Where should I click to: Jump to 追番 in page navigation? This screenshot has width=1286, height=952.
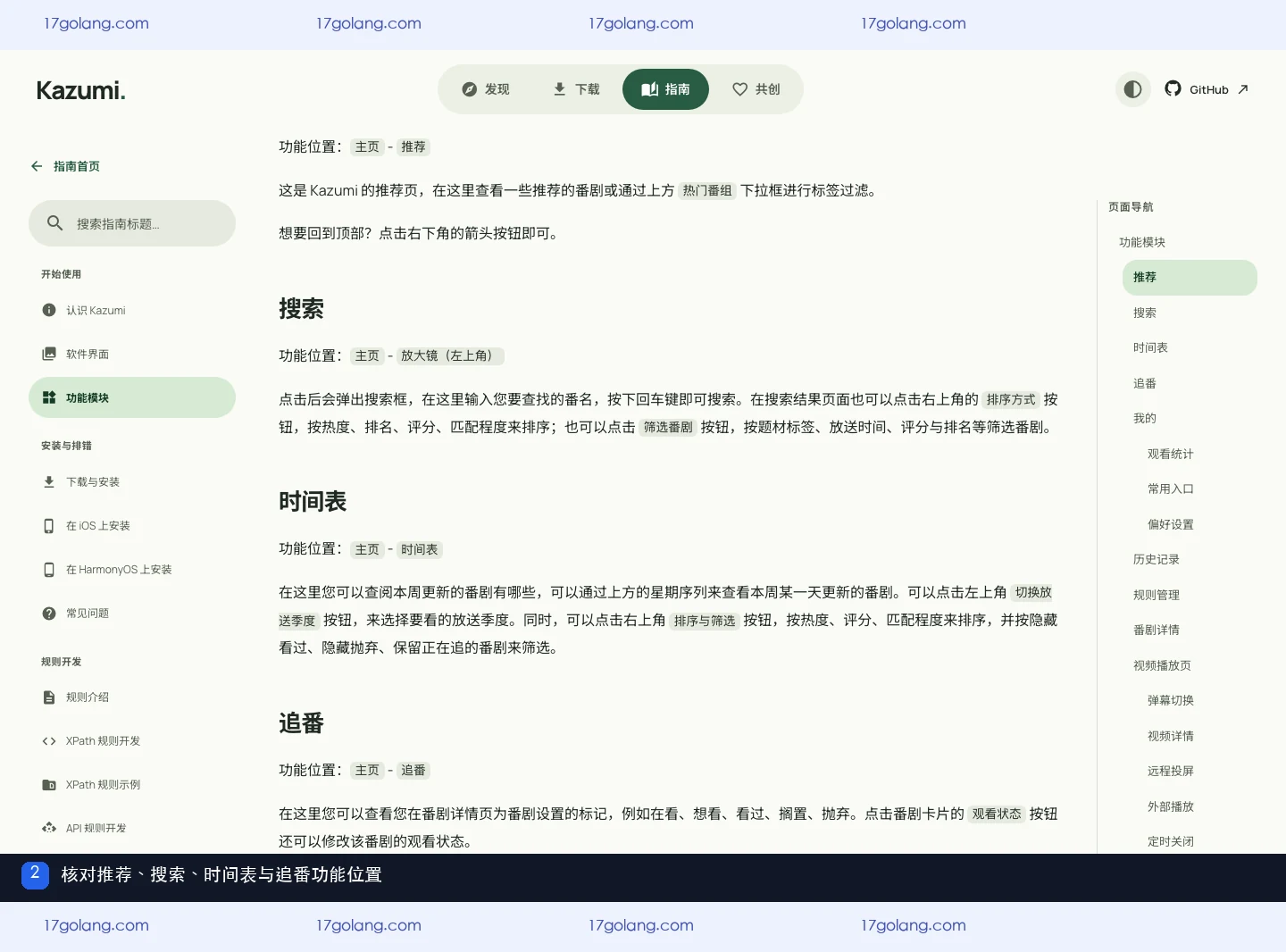pos(1145,383)
